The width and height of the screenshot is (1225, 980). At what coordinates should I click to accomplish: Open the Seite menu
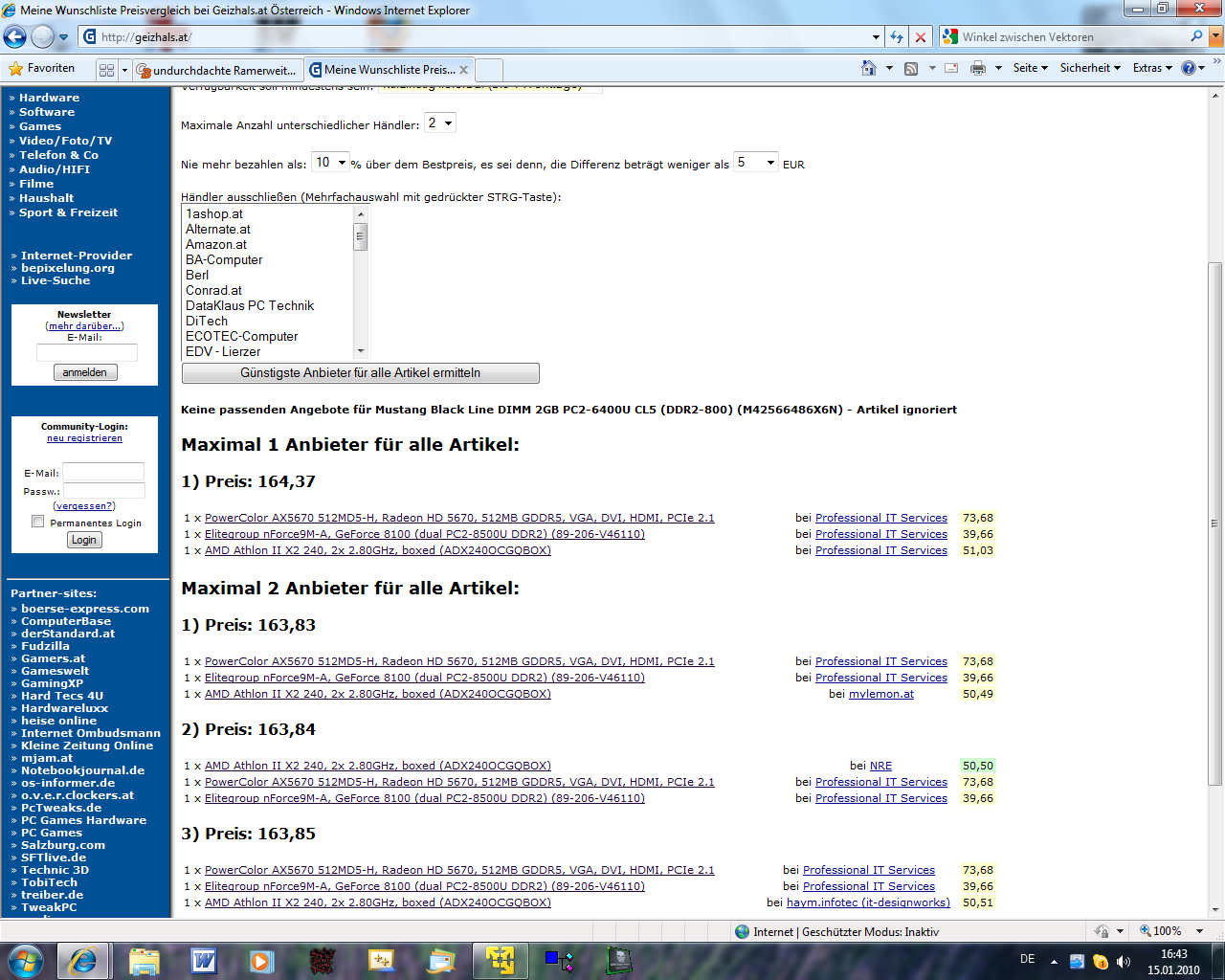tap(1030, 68)
